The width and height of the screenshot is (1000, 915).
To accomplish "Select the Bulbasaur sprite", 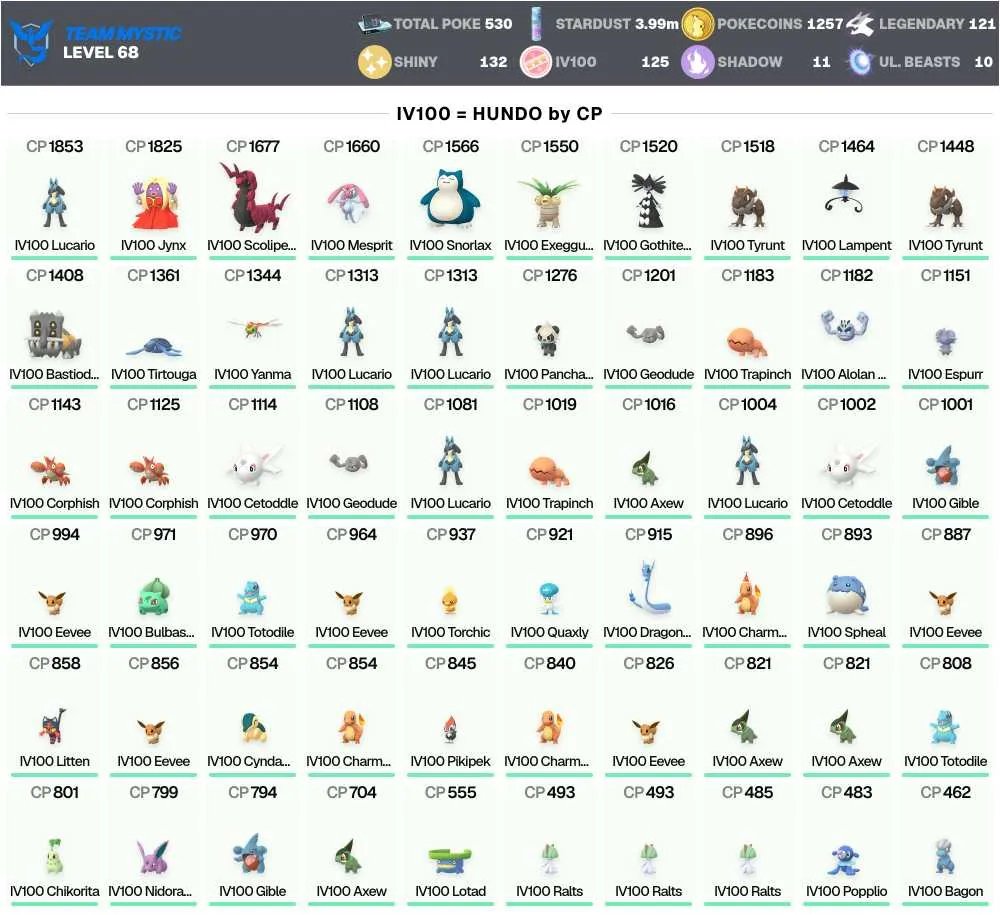I will click(x=153, y=597).
